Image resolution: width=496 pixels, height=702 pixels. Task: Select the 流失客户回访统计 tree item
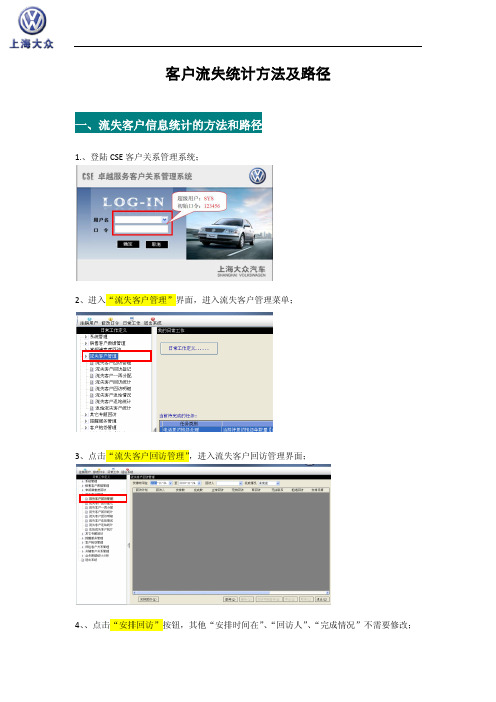point(113,382)
